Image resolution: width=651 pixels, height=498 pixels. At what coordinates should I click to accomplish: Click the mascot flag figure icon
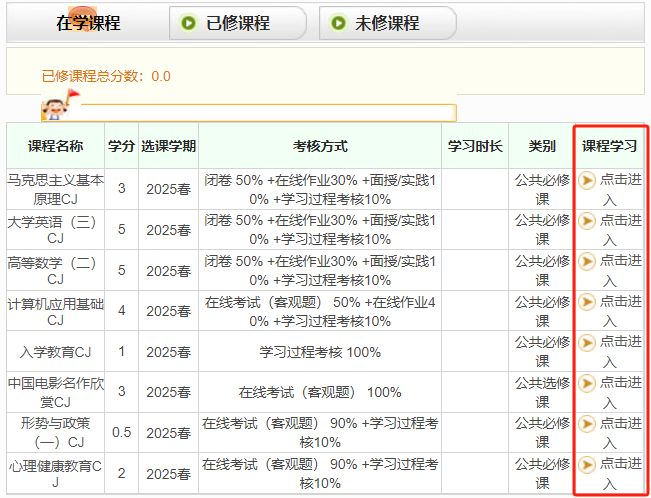pos(57,104)
